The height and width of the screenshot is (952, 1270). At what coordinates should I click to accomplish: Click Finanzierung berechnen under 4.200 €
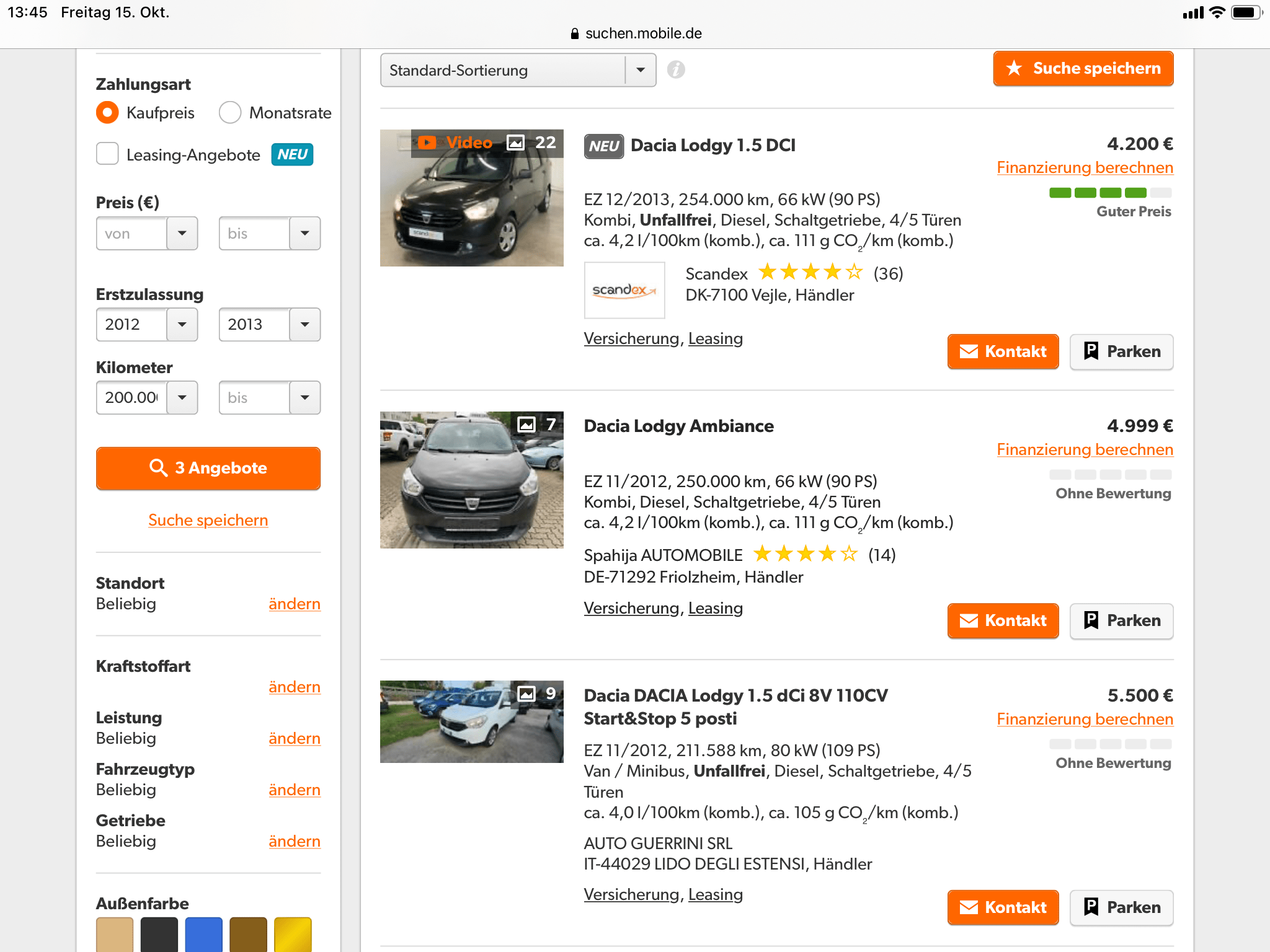[1085, 167]
